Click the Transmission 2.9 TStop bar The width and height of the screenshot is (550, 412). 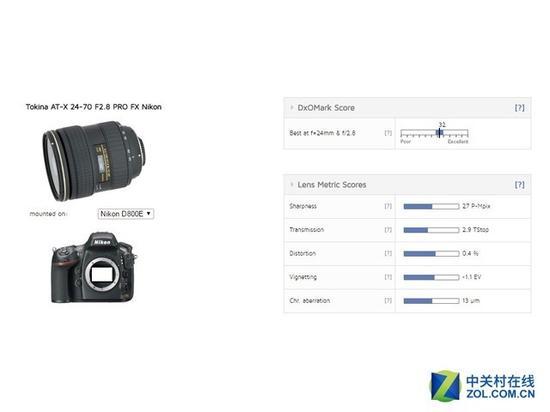pos(431,230)
